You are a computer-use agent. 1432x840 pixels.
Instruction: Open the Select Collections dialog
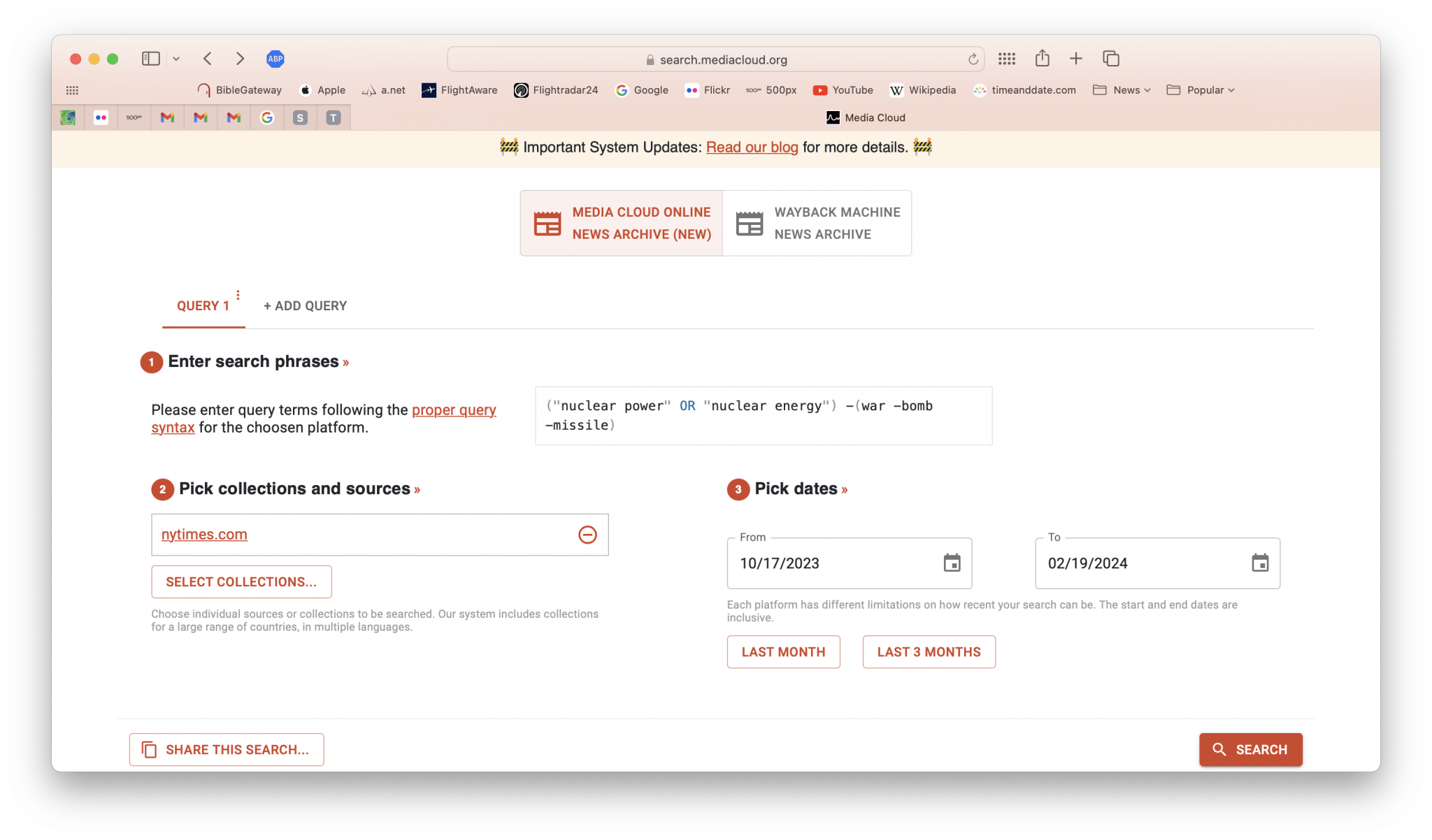coord(241,581)
